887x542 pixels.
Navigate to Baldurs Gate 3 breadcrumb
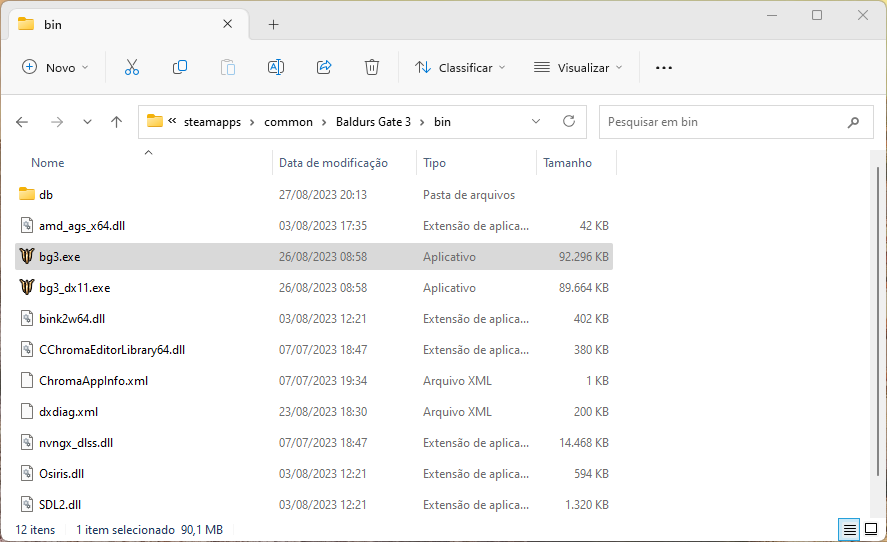(x=373, y=122)
